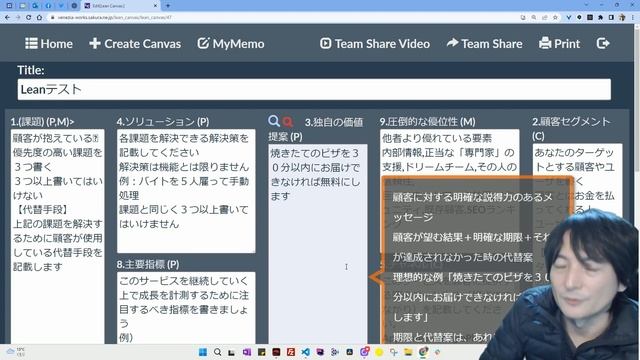The width and height of the screenshot is (640, 360).
Task: Click the 9.圧倒的な優位性 text area
Action: tap(449, 153)
